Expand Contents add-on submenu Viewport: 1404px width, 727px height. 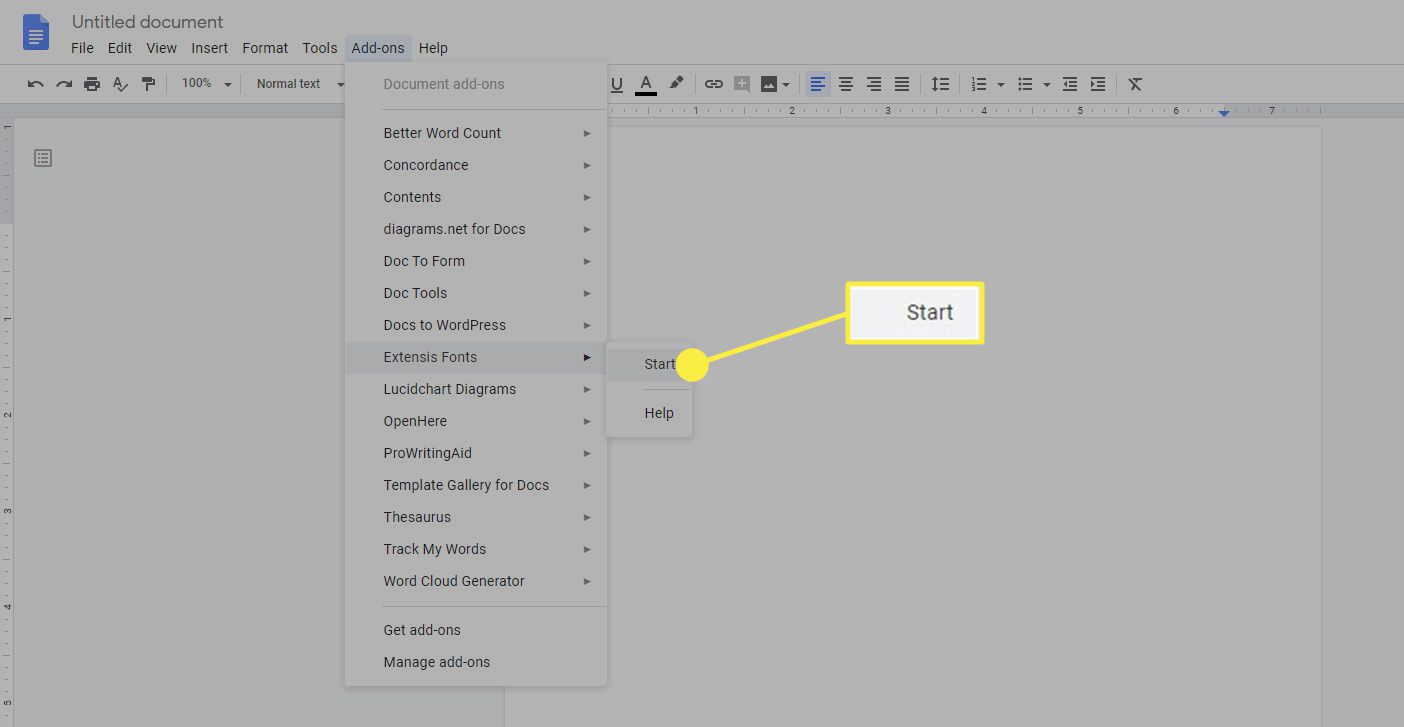[476, 197]
